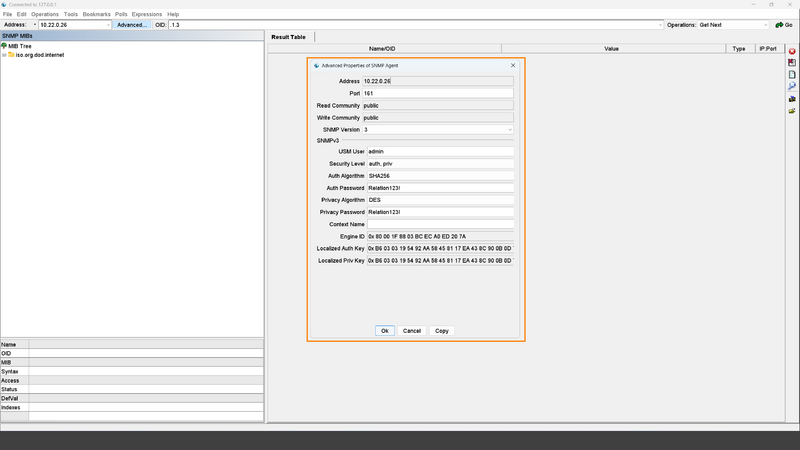The image size is (800, 450).
Task: Click the dialog Address field
Action: pyautogui.click(x=438, y=81)
